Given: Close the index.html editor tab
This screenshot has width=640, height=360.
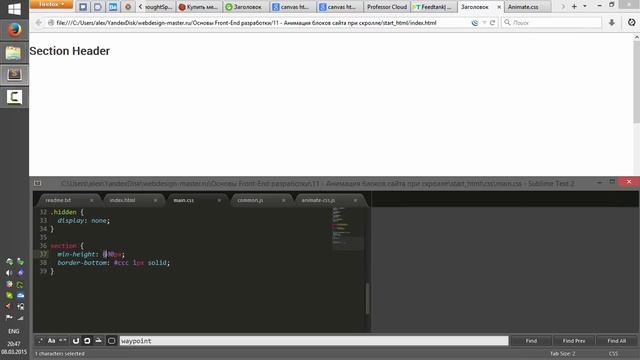Looking at the screenshot, I should (x=156, y=200).
